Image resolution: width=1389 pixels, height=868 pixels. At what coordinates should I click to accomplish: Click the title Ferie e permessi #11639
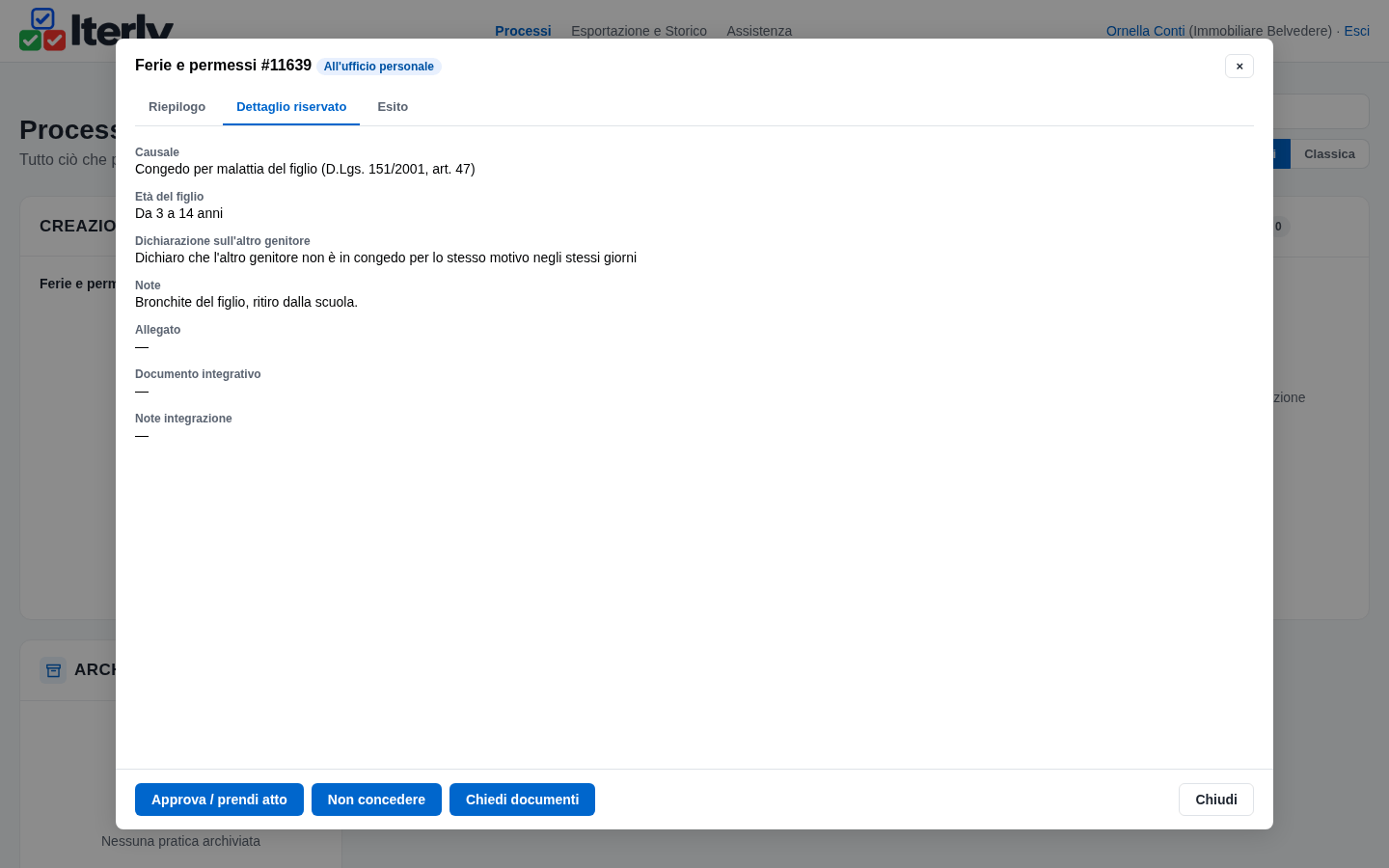click(223, 66)
